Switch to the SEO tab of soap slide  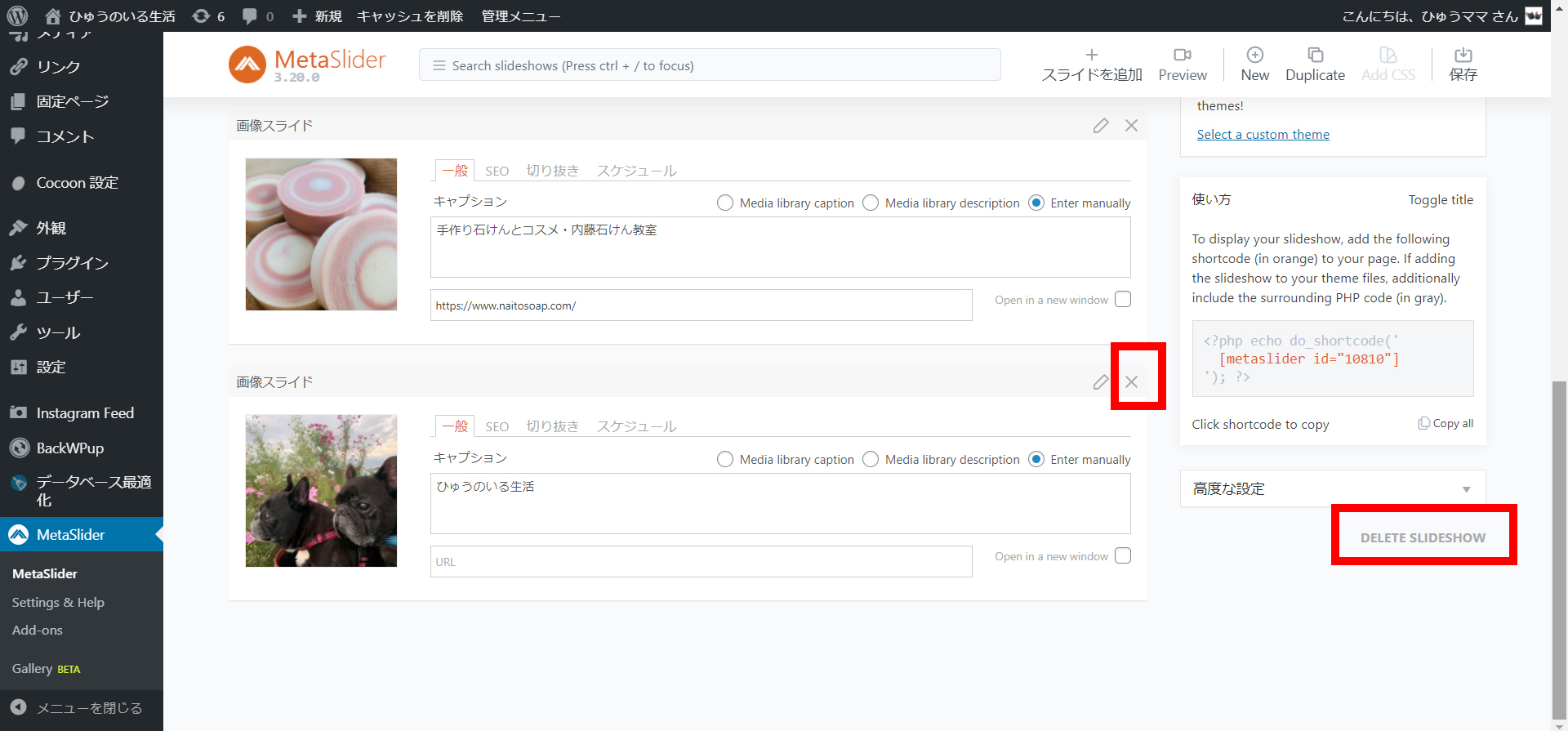[x=497, y=171]
